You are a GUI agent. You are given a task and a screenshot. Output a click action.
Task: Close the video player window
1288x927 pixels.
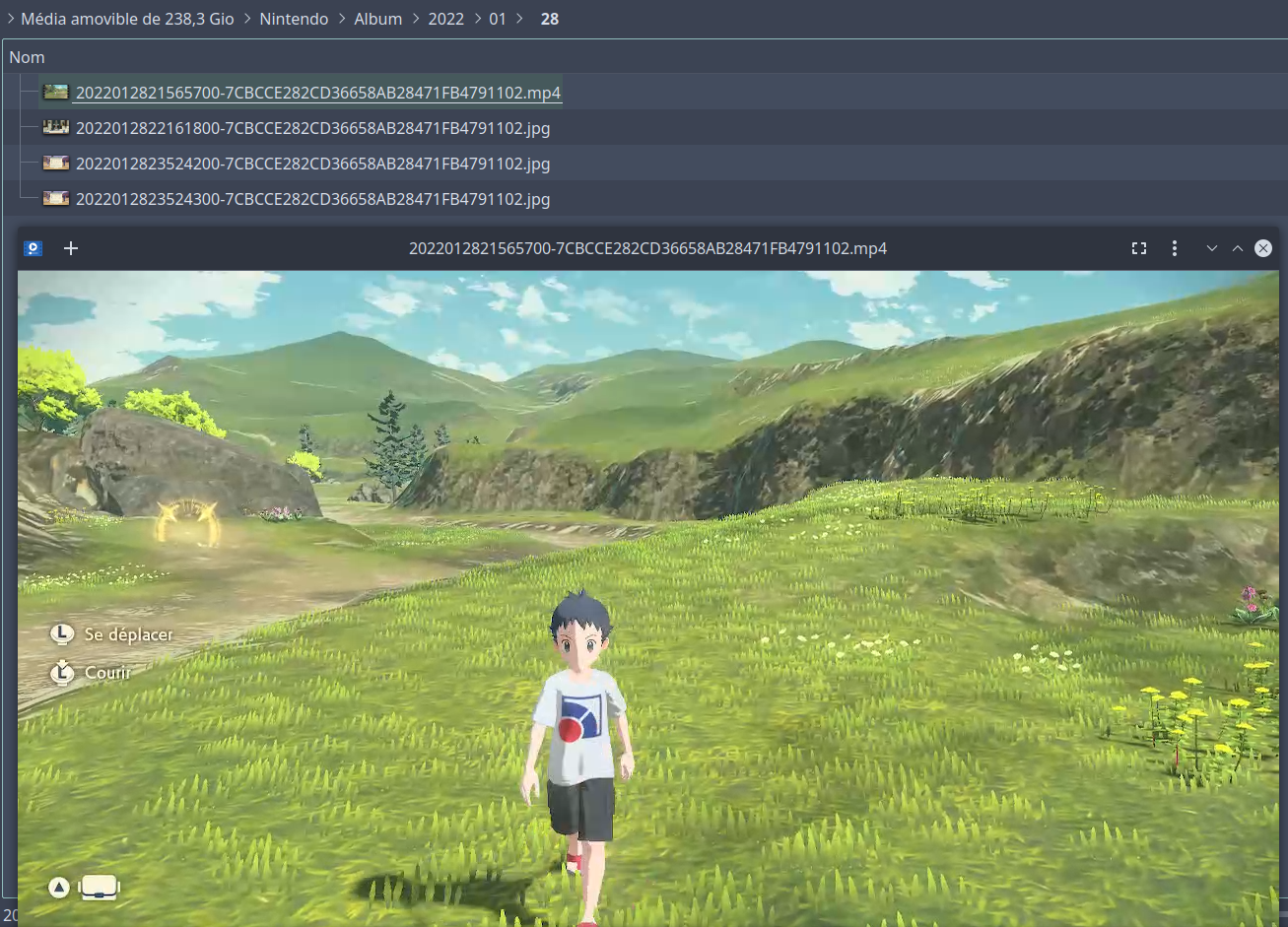click(1263, 248)
